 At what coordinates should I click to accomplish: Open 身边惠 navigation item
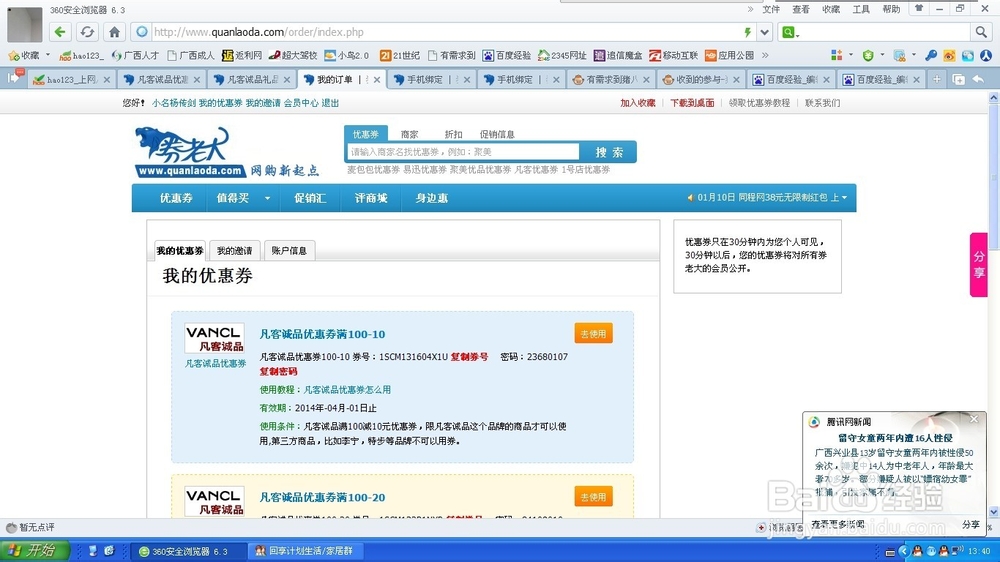[x=432, y=198]
